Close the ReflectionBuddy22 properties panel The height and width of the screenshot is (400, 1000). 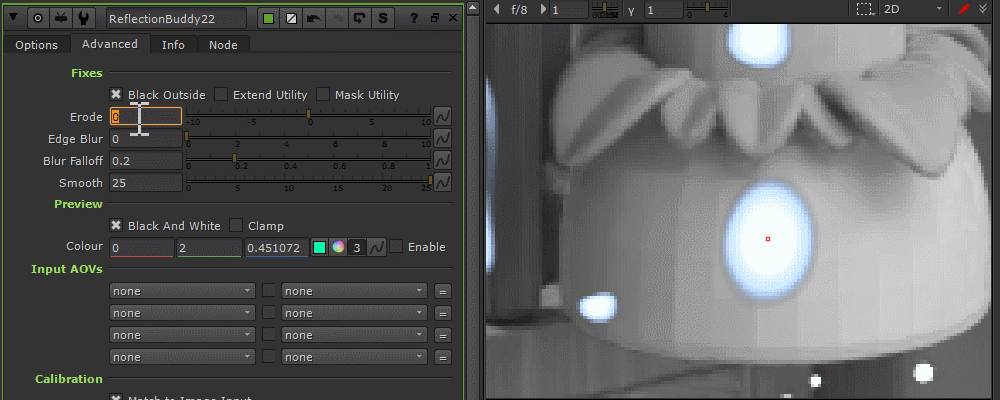[x=453, y=18]
